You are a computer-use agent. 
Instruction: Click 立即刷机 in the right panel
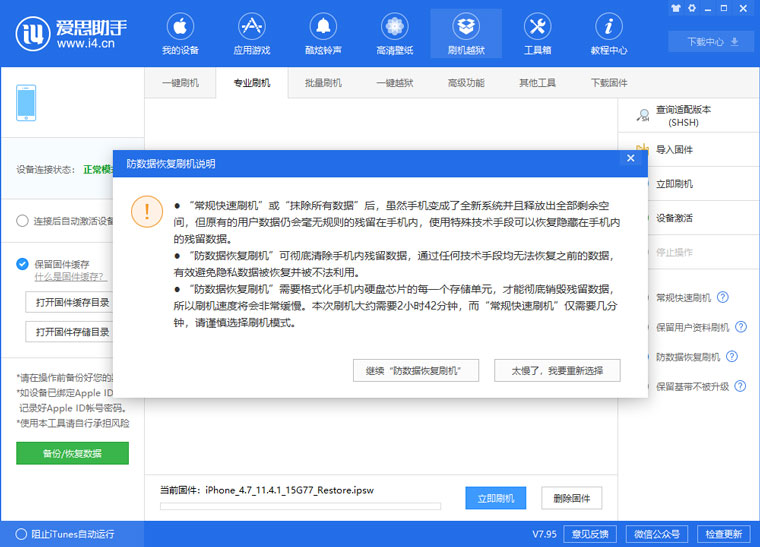pos(674,184)
